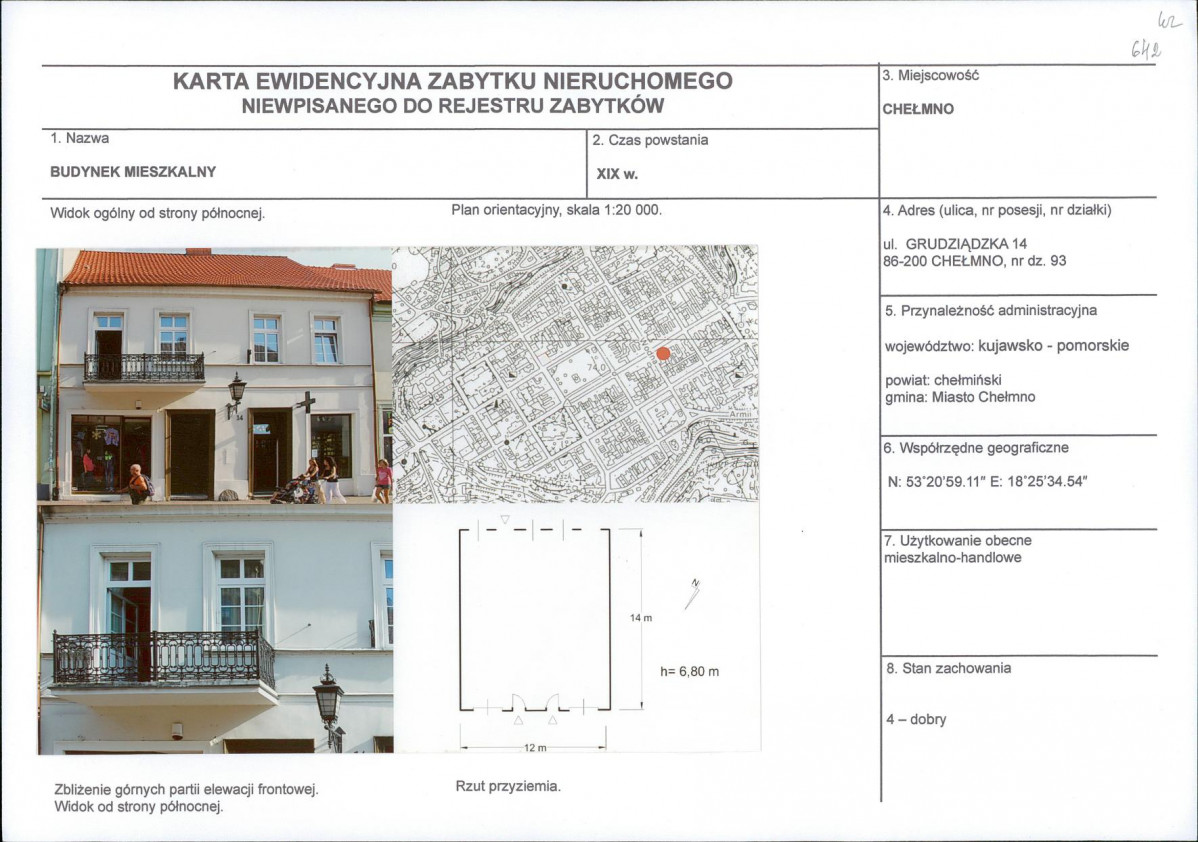Click the line 'gmina: Miasto Chełmno'

pos(960,397)
